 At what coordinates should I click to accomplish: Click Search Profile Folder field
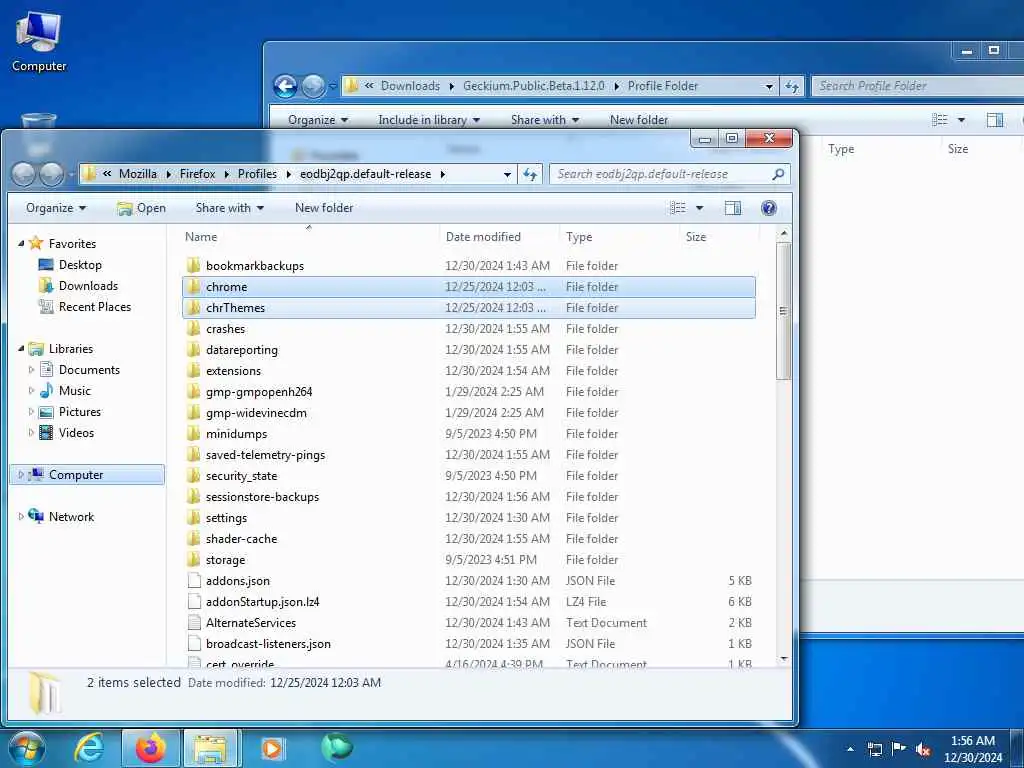pos(918,86)
